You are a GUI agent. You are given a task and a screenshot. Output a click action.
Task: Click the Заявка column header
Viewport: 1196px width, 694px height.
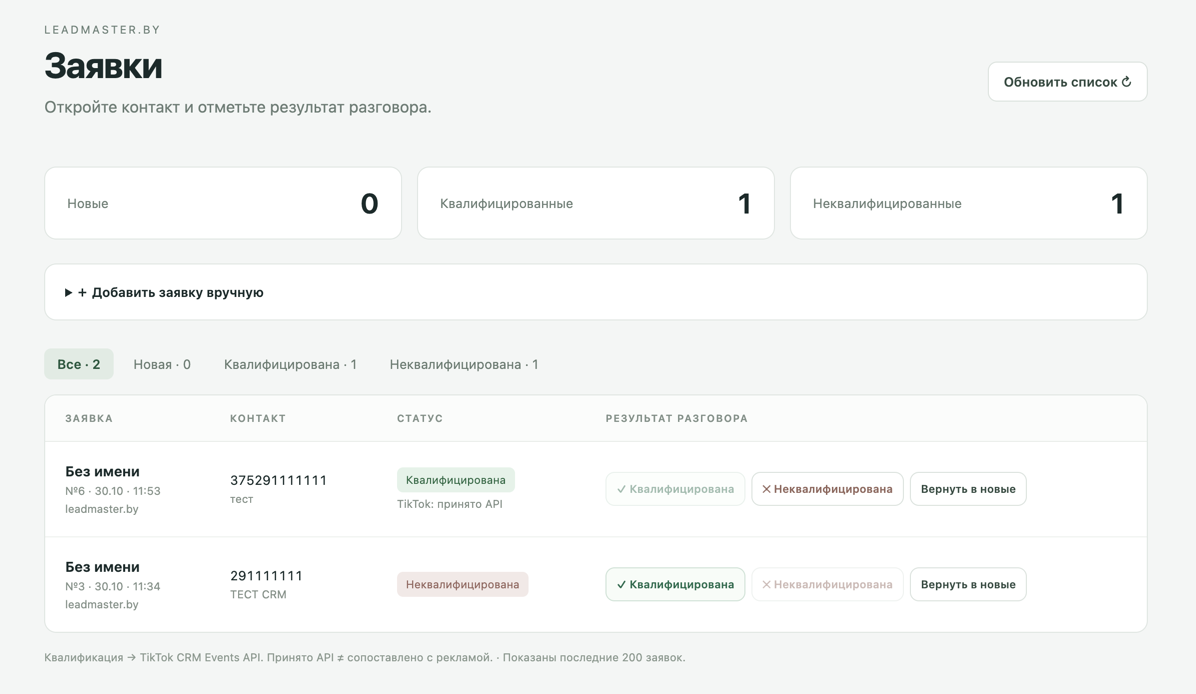(x=88, y=418)
